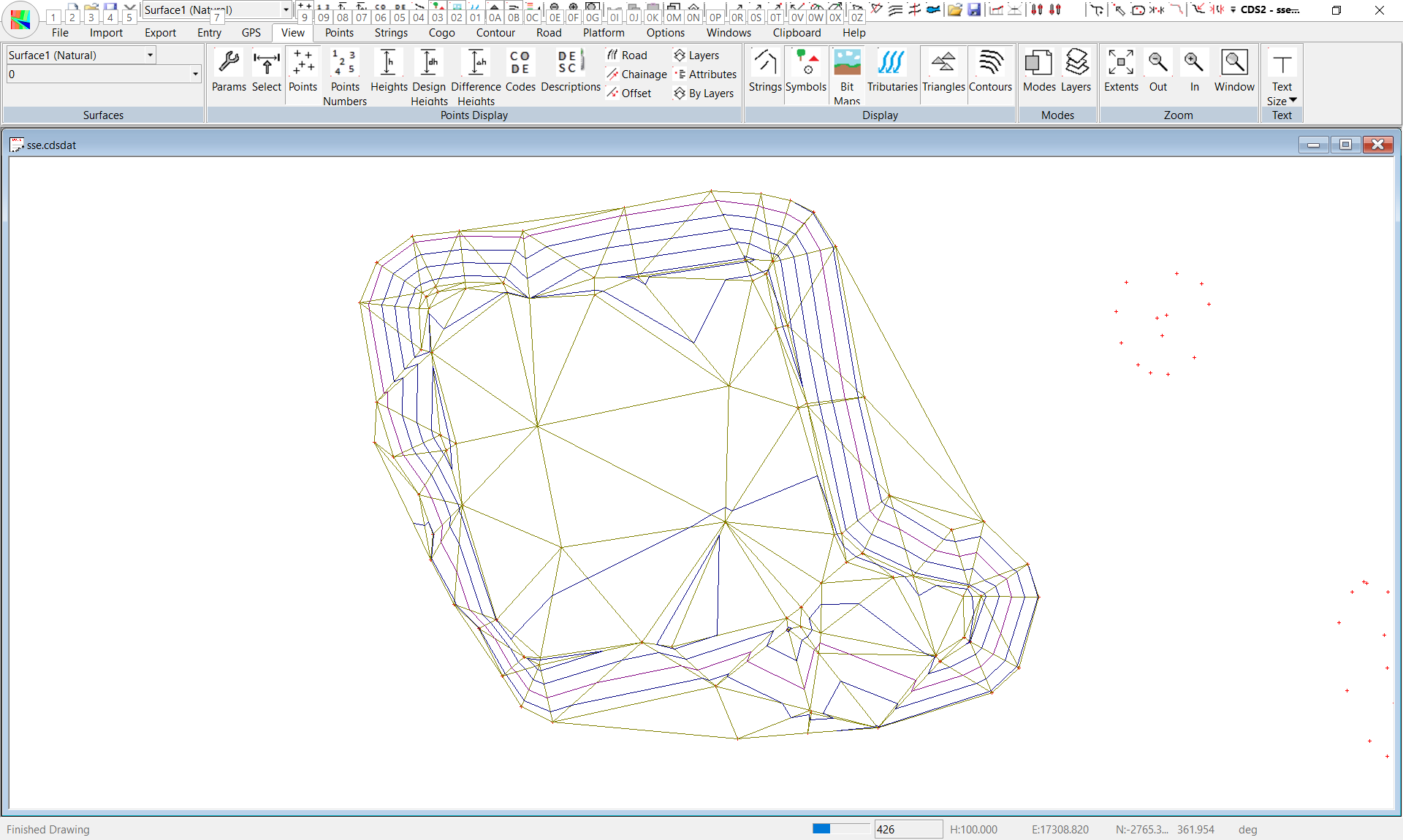Switch to the Strings menu tab
Viewport: 1403px width, 840px height.
coord(391,33)
